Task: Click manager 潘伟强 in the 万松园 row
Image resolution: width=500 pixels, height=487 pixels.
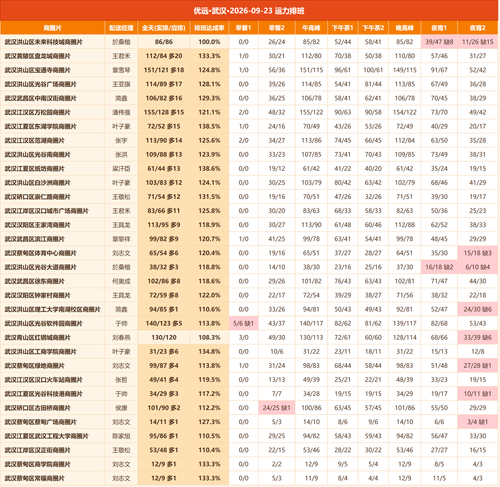Action: pyautogui.click(x=121, y=112)
